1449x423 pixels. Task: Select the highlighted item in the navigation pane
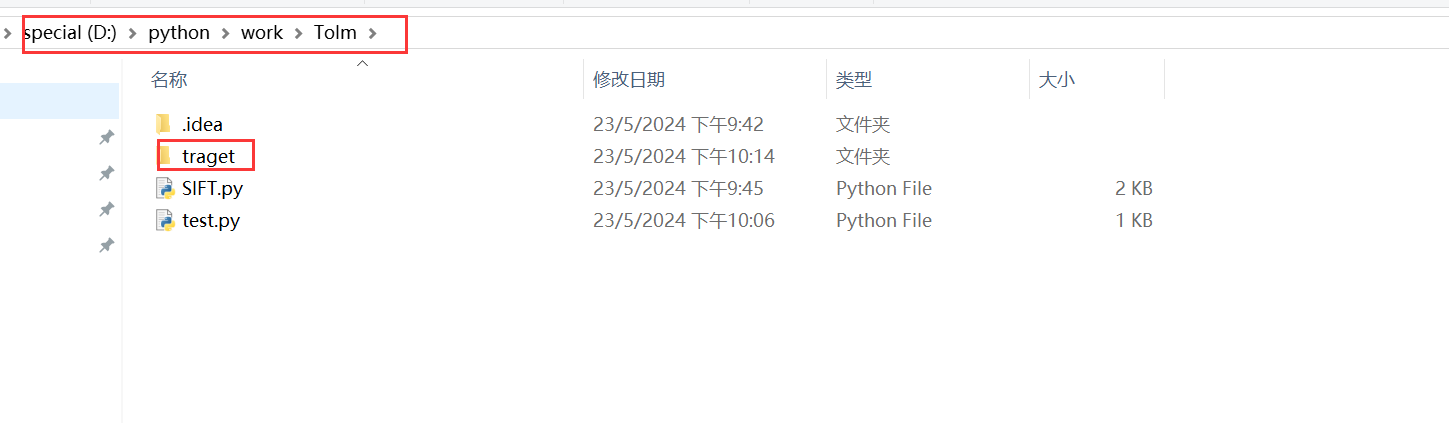59,101
